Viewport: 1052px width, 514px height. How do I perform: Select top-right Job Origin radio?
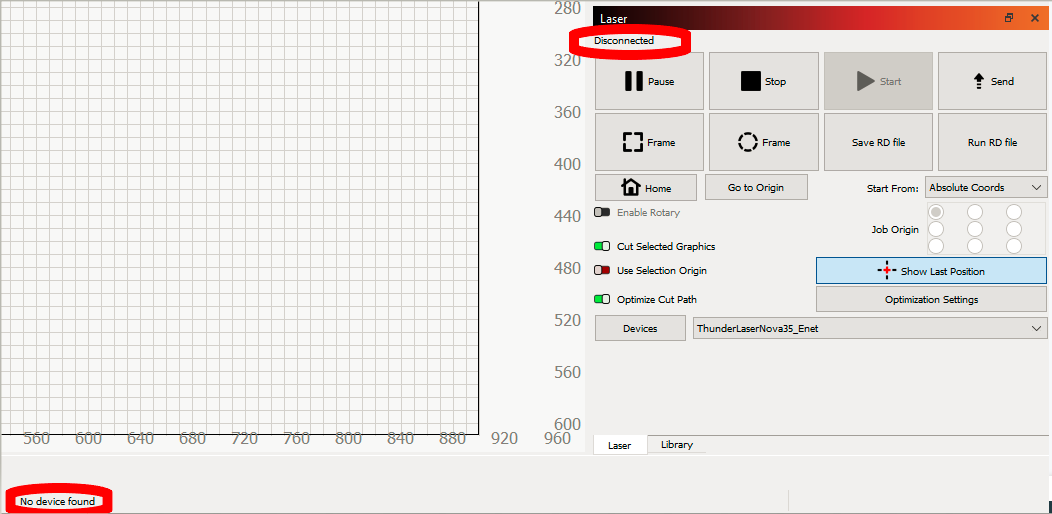[x=1014, y=212]
